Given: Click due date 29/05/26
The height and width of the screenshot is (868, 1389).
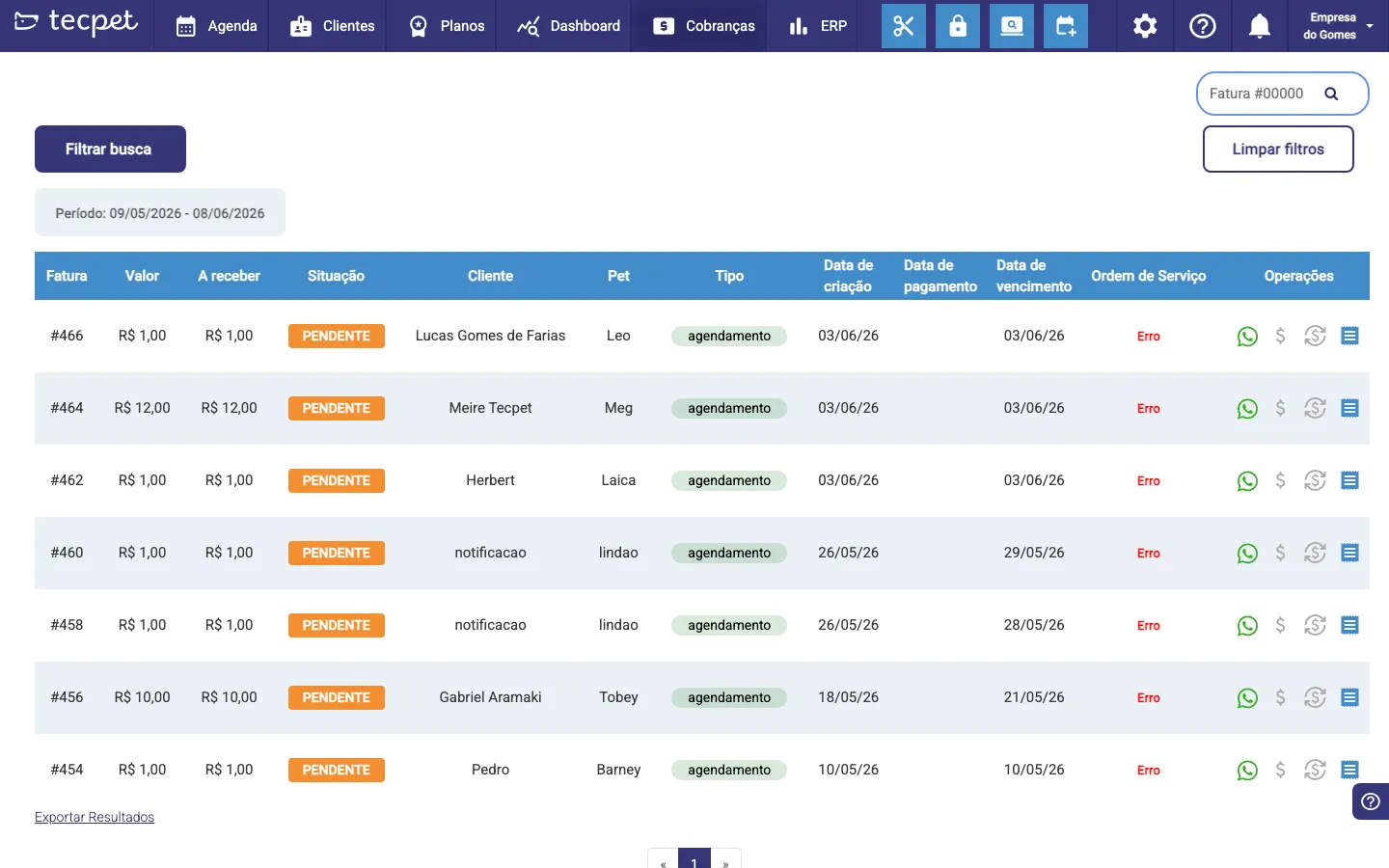Looking at the screenshot, I should click(1034, 553).
